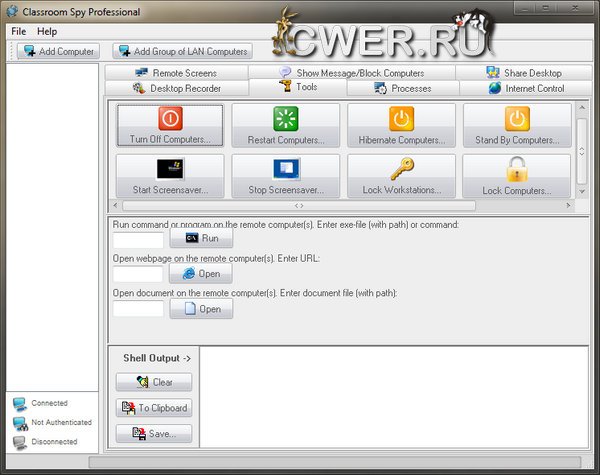
Task: Copy shell output To Clipboard
Action: point(153,408)
